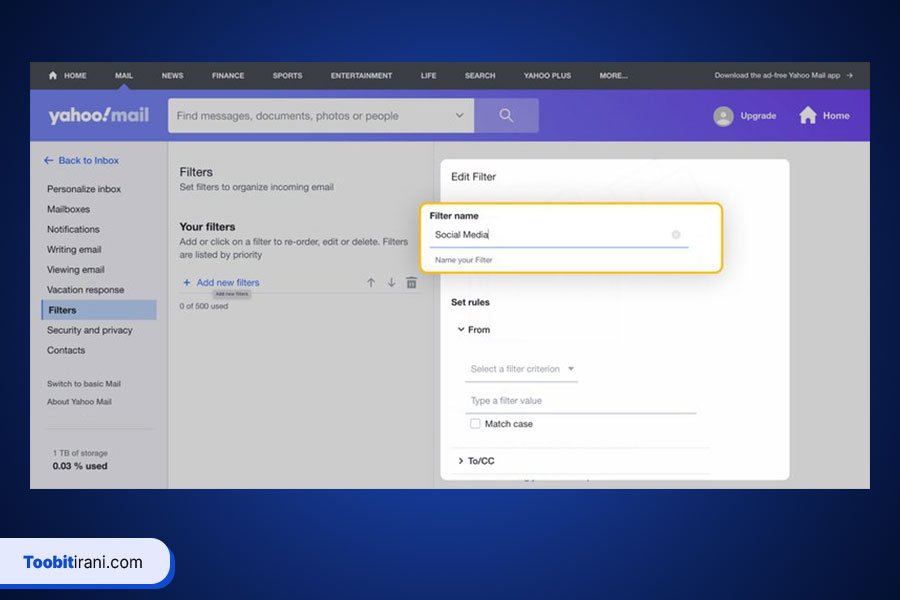Select Security and privacy in settings sidebar
The image size is (900, 600).
click(x=89, y=330)
